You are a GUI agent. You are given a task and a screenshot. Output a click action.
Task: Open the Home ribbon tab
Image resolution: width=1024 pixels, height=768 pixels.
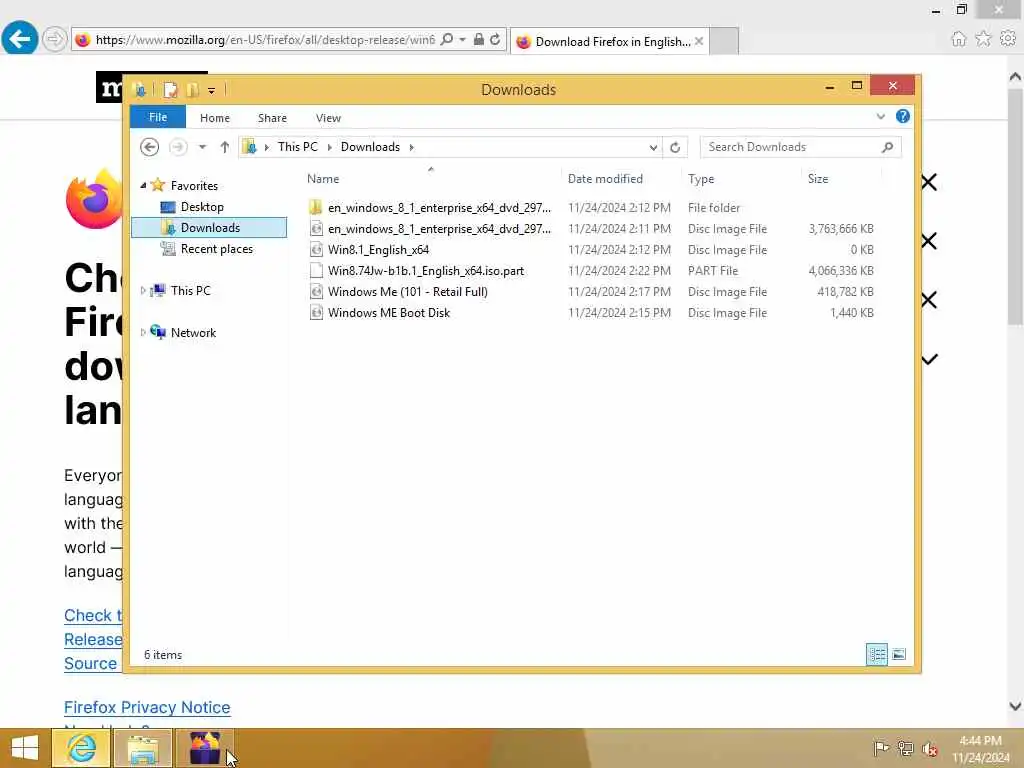coord(215,118)
